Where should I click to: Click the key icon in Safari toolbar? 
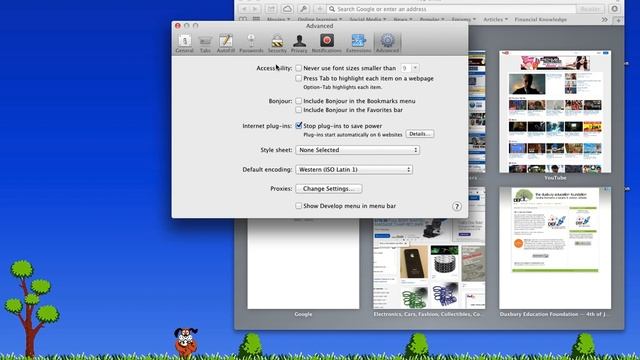pos(304,9)
